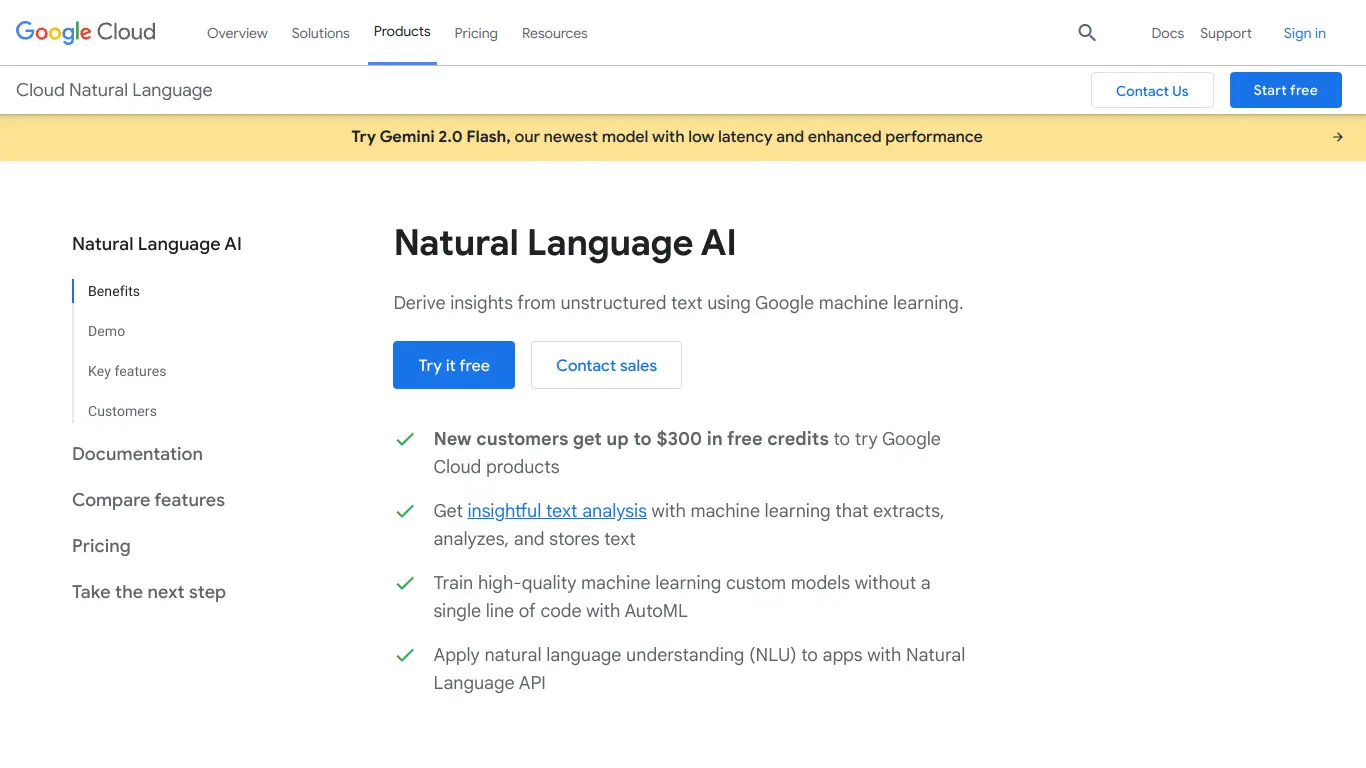This screenshot has height=768, width=1366.
Task: Open the Try Gemini 2.0 Flash banner text
Action: point(667,137)
